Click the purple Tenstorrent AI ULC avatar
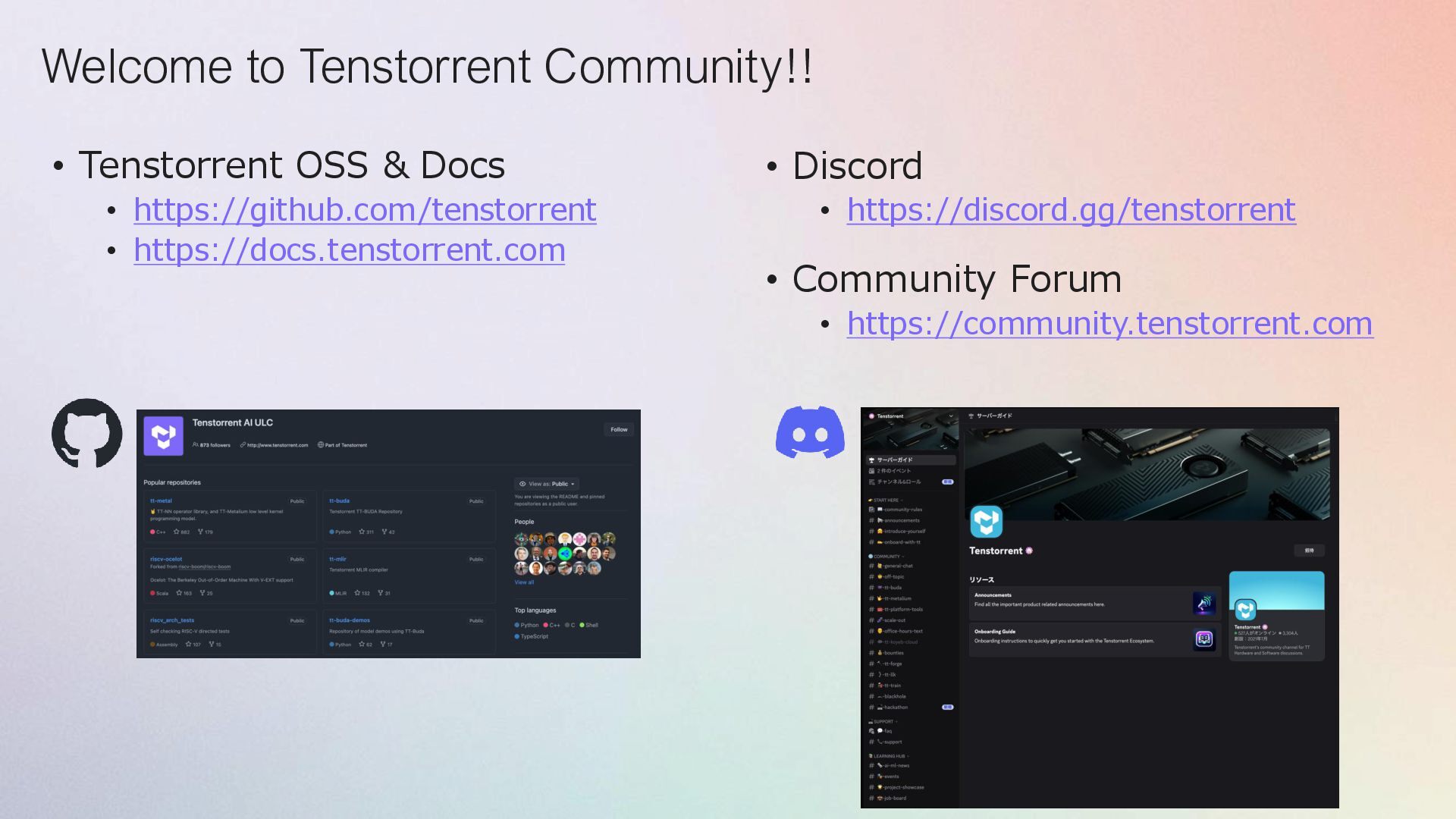This screenshot has width=1456, height=819. pyautogui.click(x=164, y=436)
